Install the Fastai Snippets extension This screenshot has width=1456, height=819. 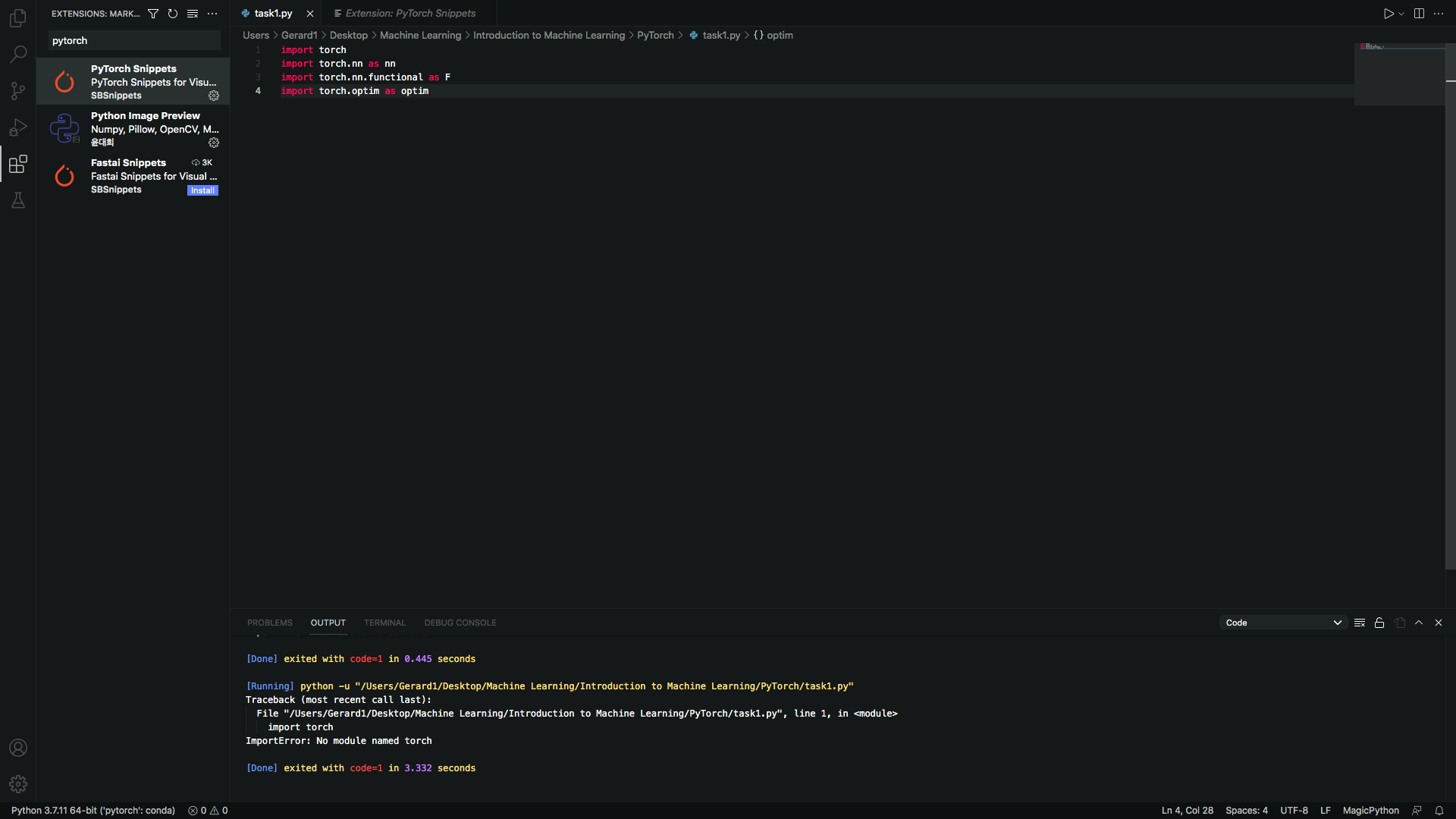tap(202, 190)
